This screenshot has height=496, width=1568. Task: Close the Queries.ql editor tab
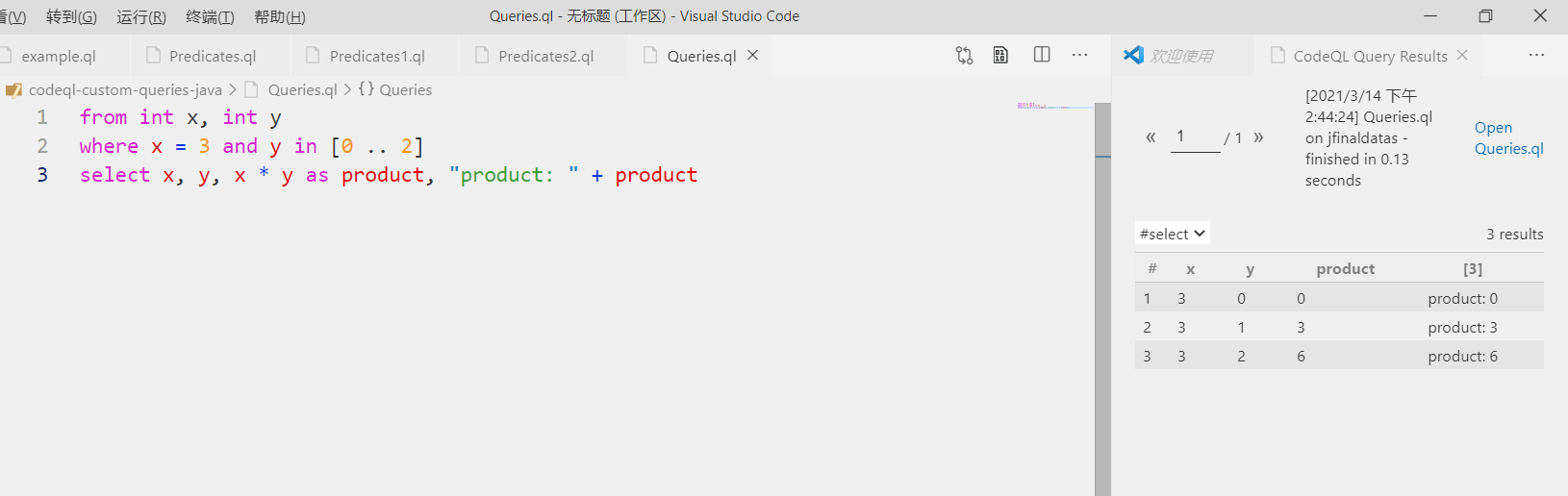pyautogui.click(x=753, y=55)
